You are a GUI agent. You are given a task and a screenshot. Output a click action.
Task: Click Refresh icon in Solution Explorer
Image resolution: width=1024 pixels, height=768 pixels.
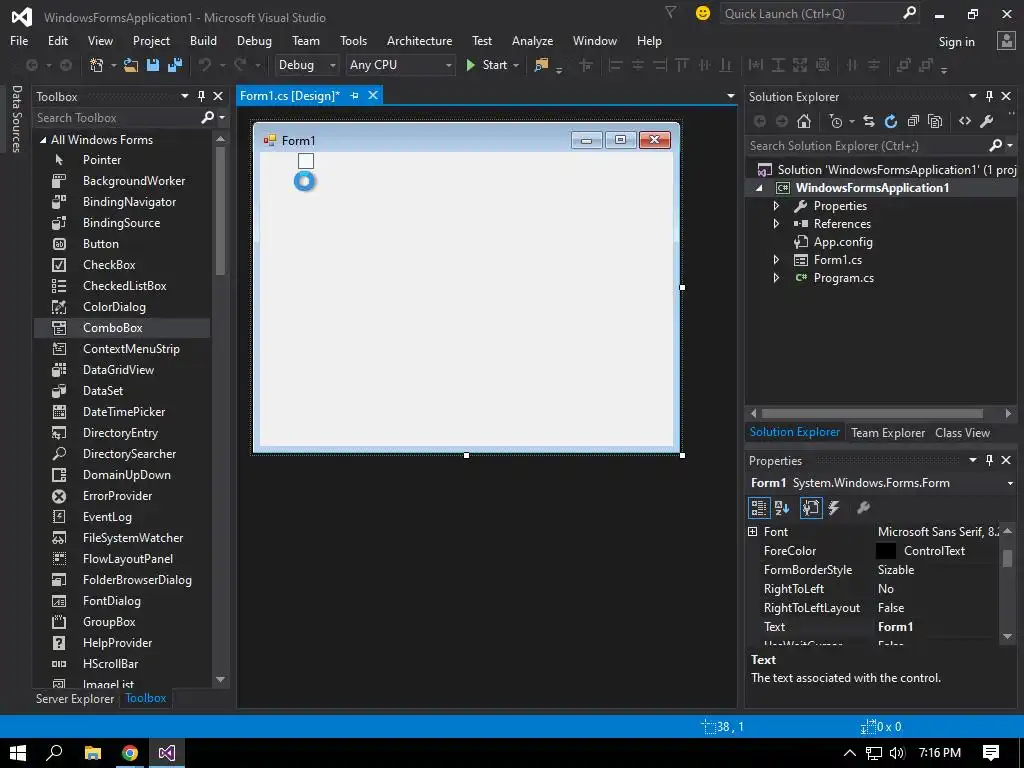pyautogui.click(x=891, y=121)
